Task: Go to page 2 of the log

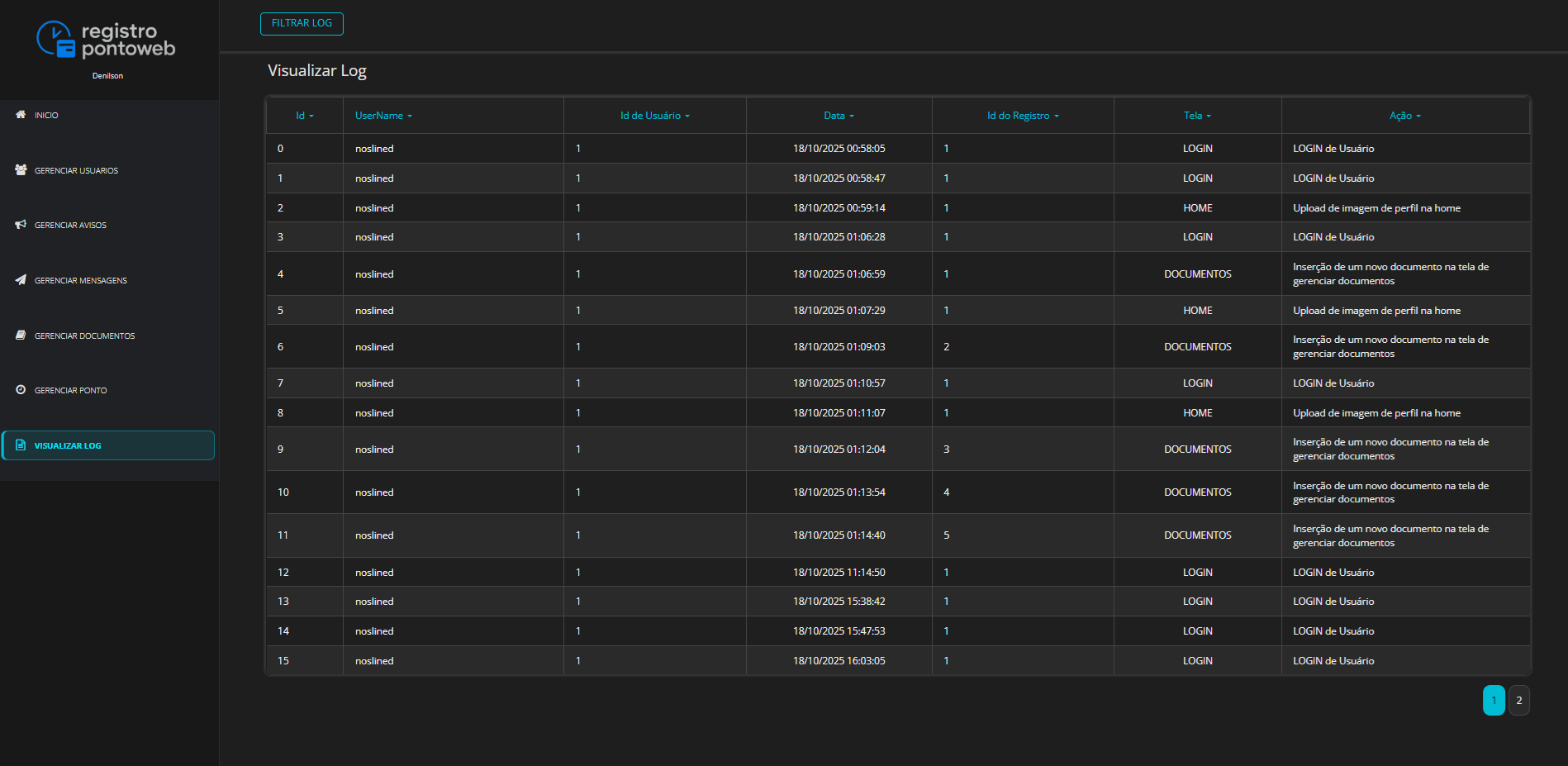Action: (1518, 701)
